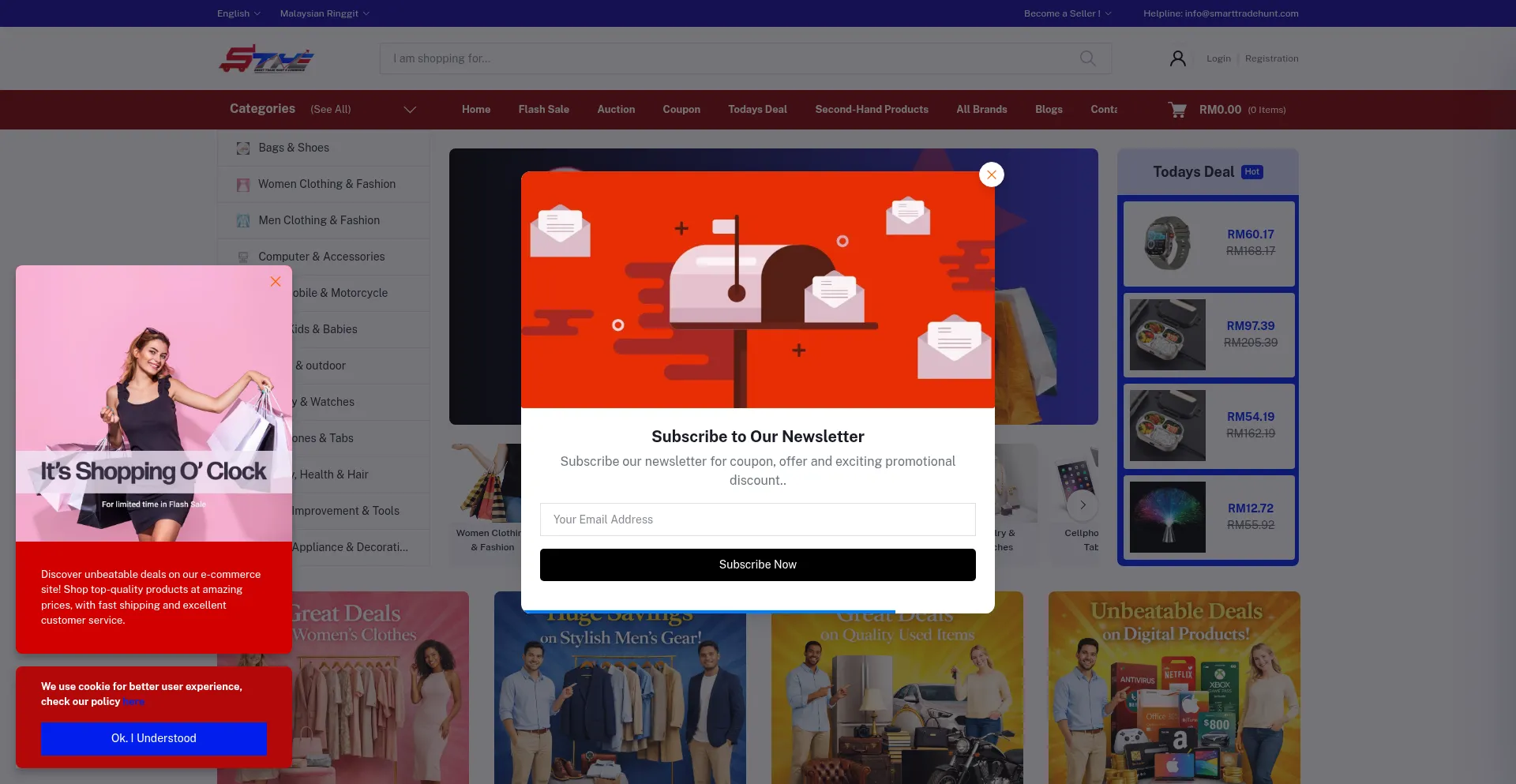
Task: Open Todays Deal menu item
Action: 757,110
